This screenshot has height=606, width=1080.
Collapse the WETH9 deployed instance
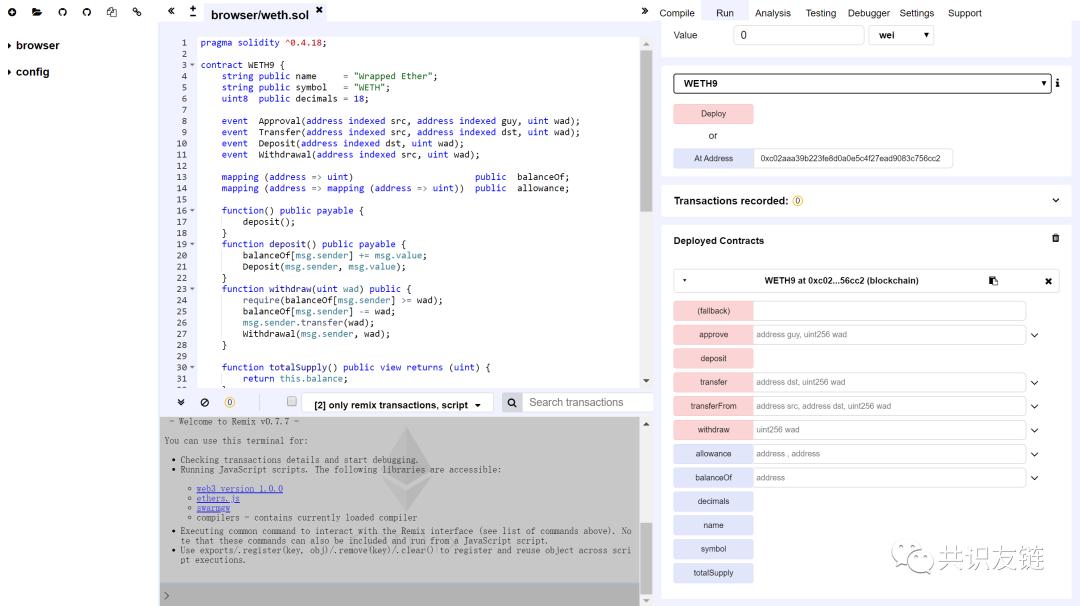pos(685,280)
